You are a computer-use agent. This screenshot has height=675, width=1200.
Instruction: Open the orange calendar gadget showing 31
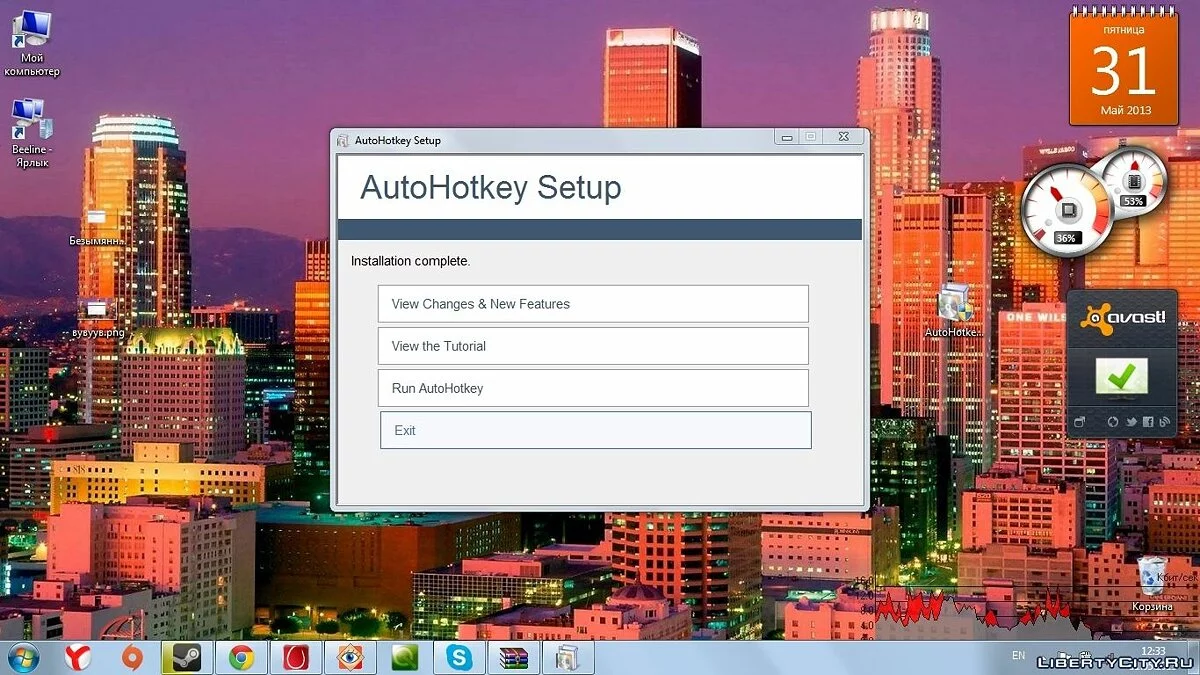click(1124, 67)
